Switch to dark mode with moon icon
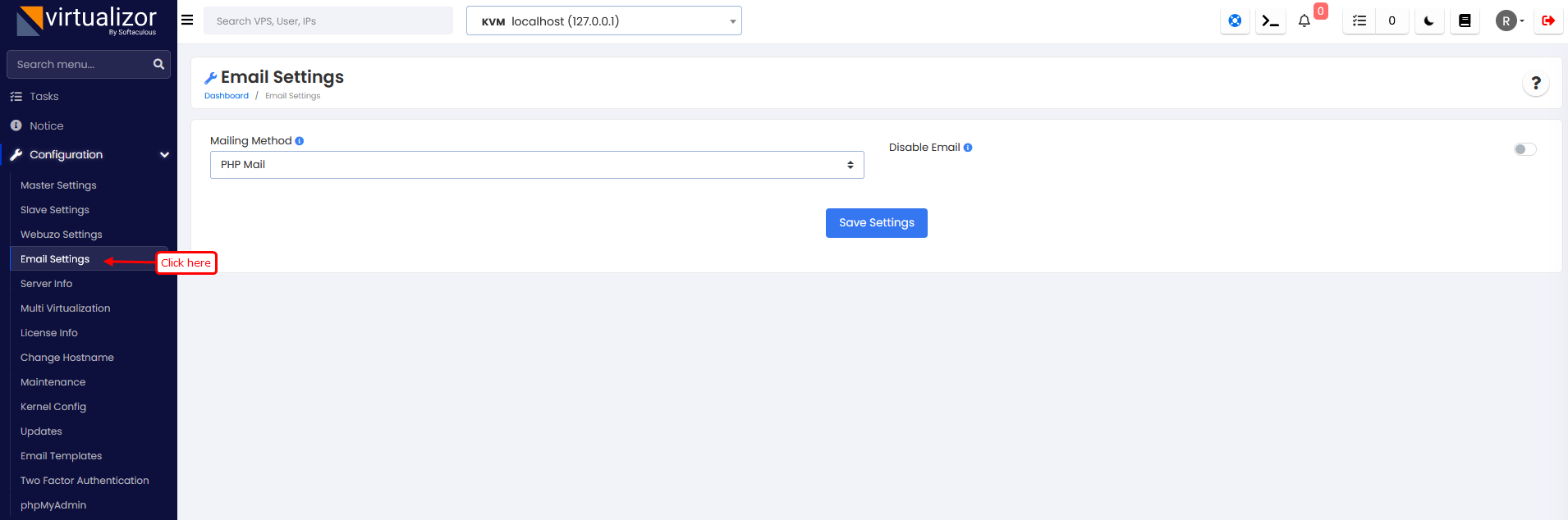1568x520 pixels. tap(1429, 21)
